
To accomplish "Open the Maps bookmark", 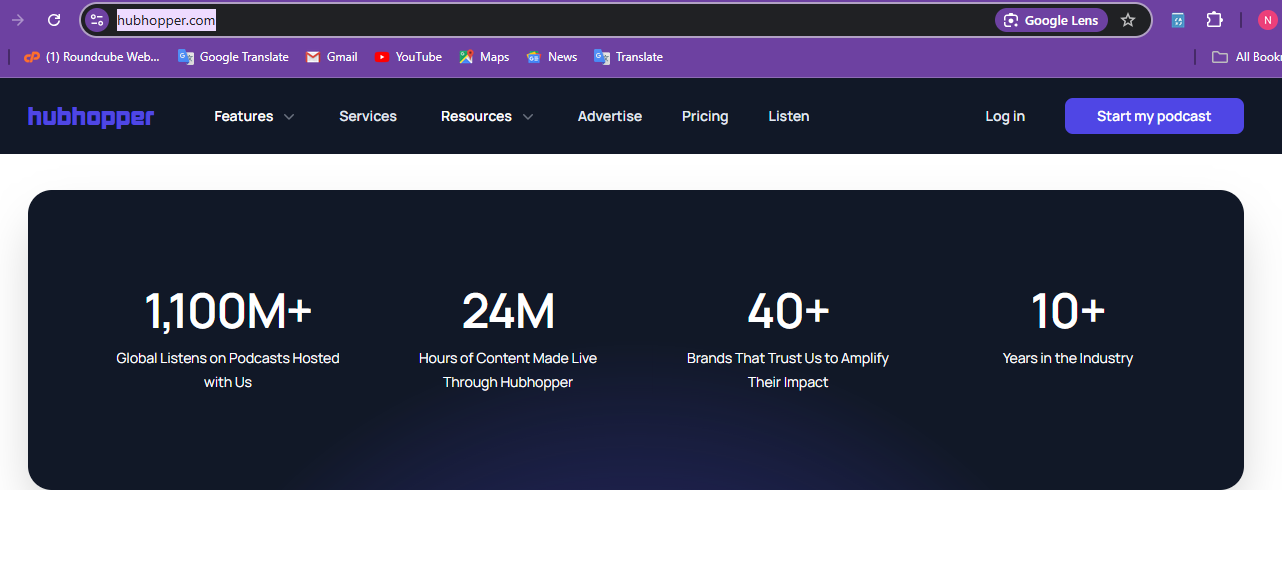I will click(x=484, y=57).
